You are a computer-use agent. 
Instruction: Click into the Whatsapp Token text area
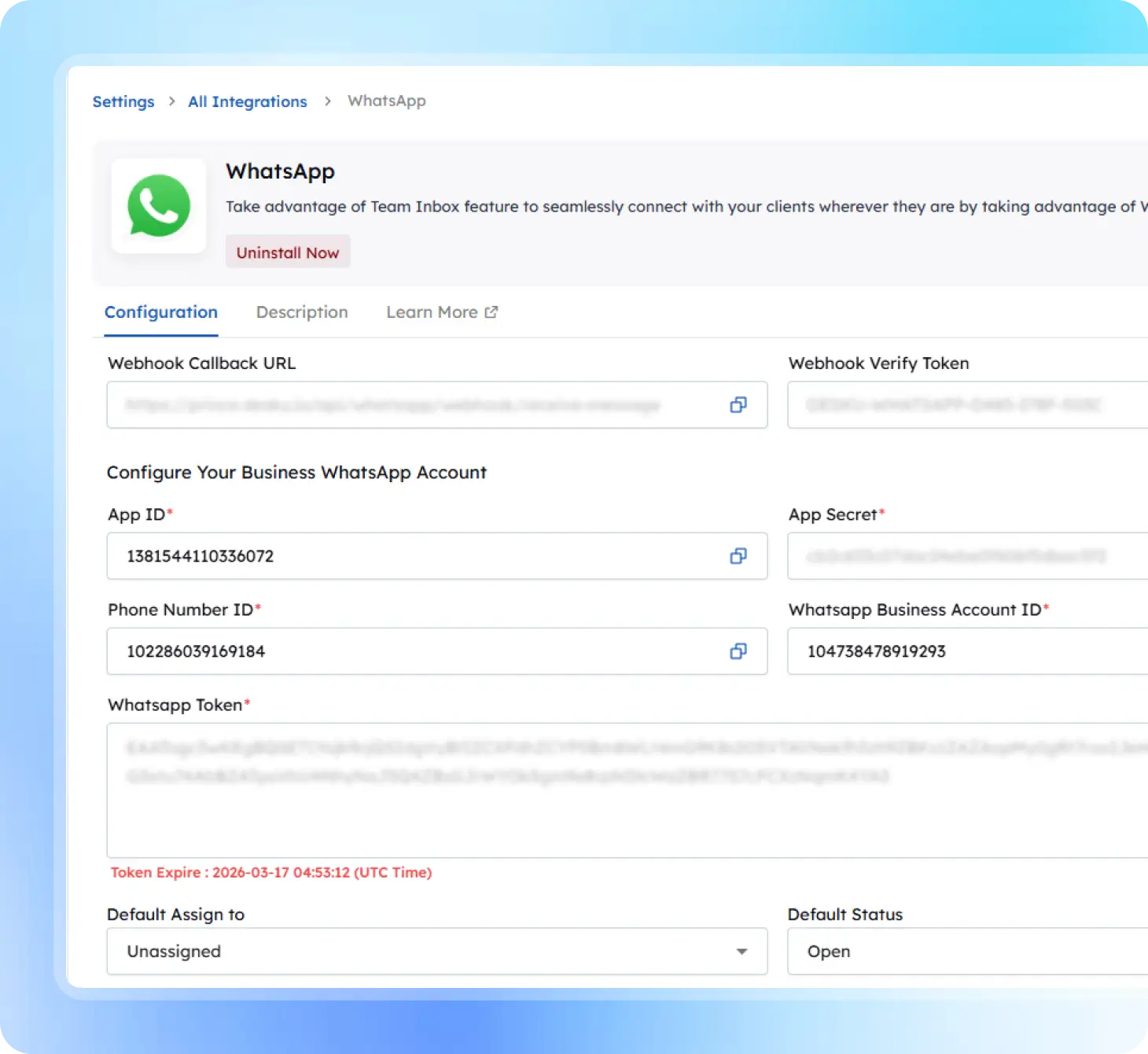click(x=627, y=790)
